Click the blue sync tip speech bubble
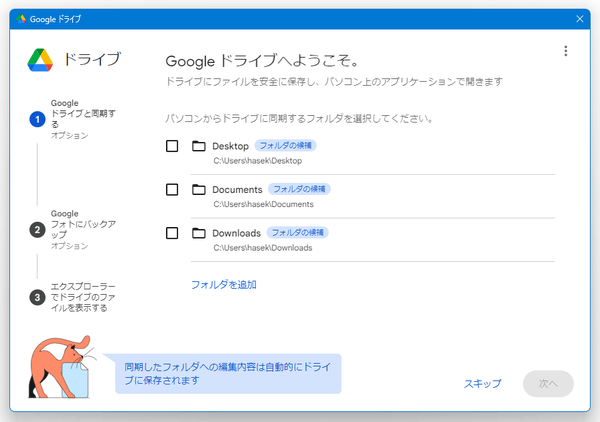This screenshot has width=600, height=422. [x=228, y=374]
